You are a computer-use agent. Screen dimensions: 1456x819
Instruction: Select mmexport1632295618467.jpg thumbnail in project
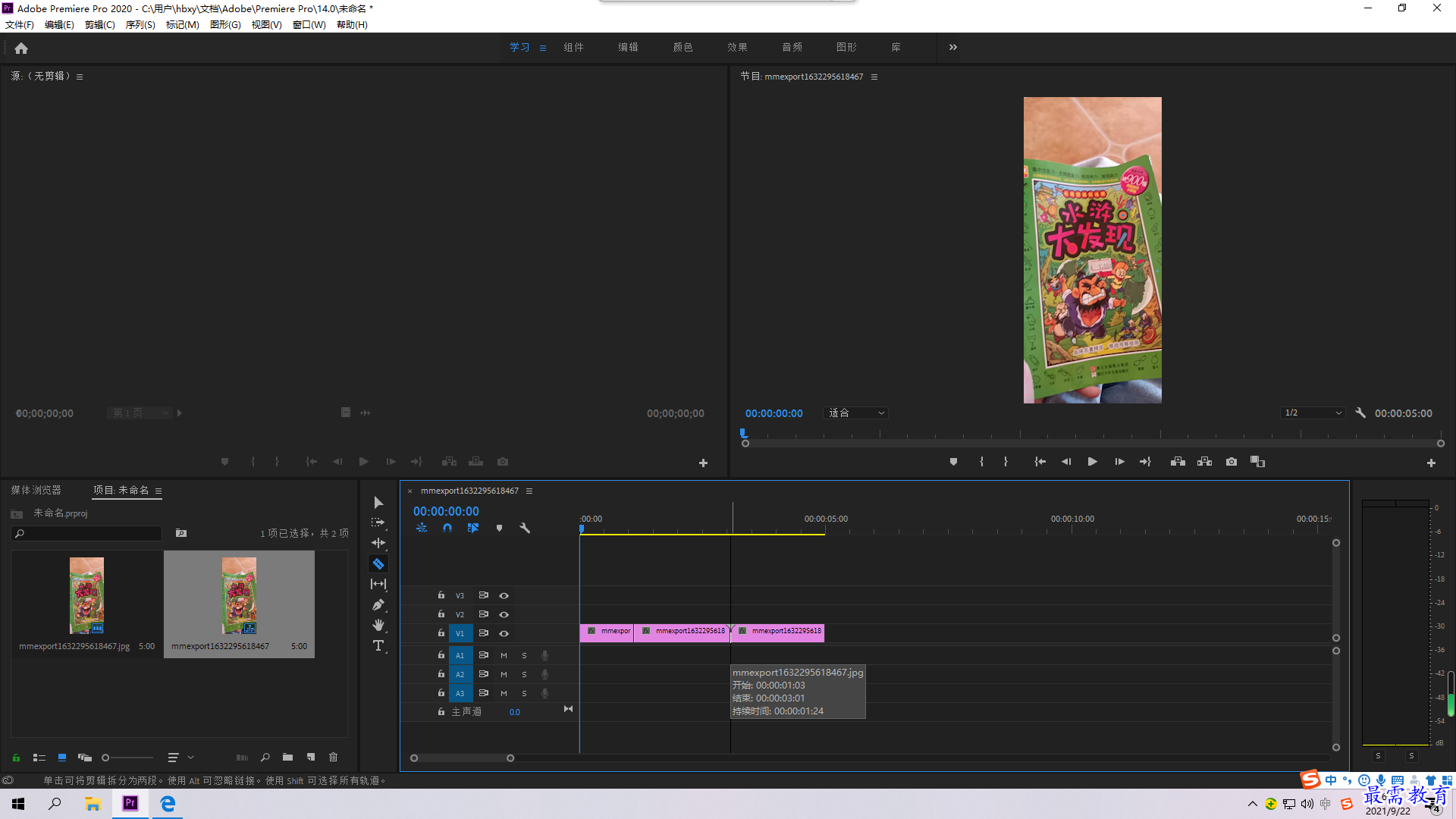pos(86,596)
